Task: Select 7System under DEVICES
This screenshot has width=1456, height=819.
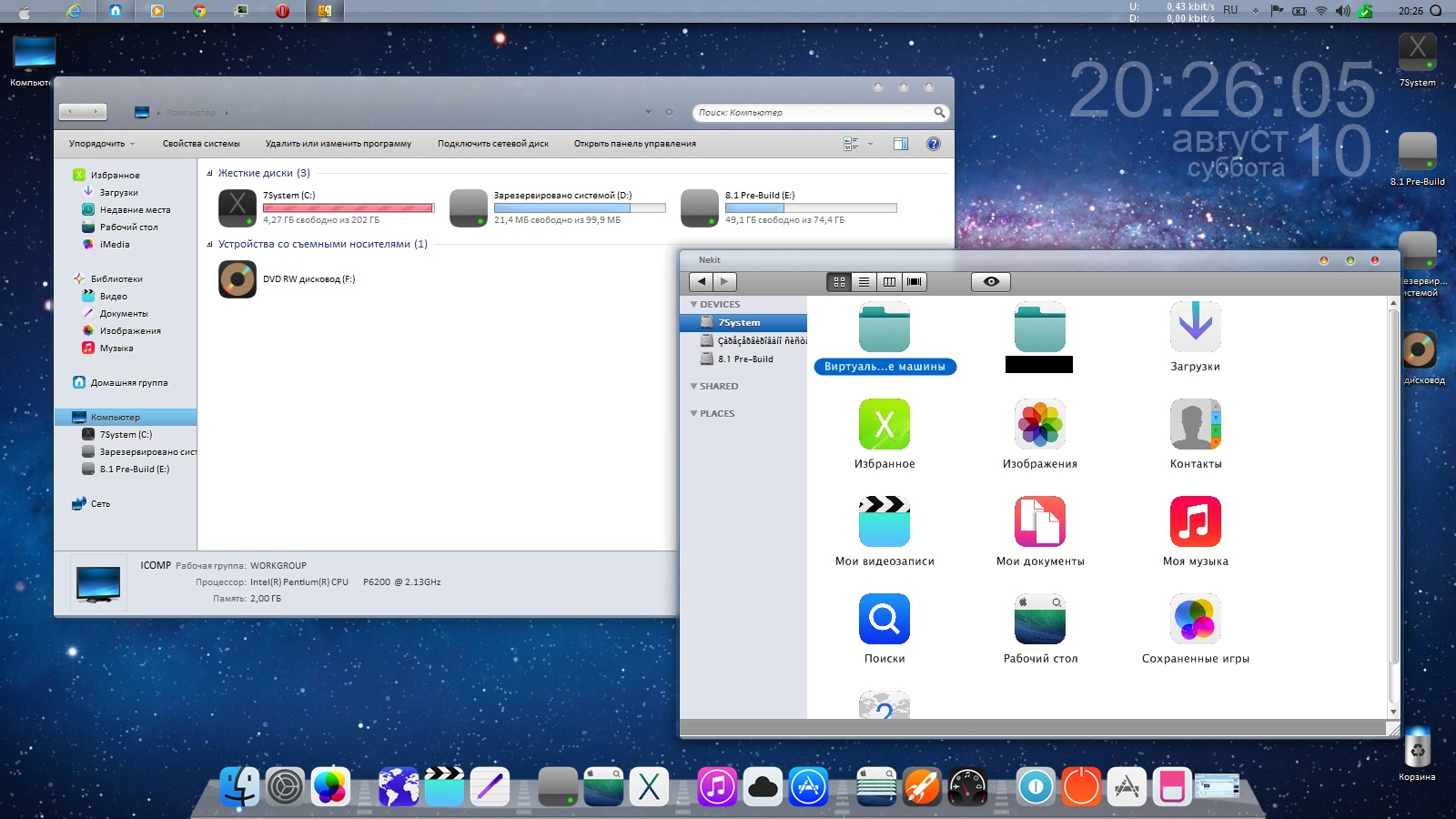Action: point(743,323)
